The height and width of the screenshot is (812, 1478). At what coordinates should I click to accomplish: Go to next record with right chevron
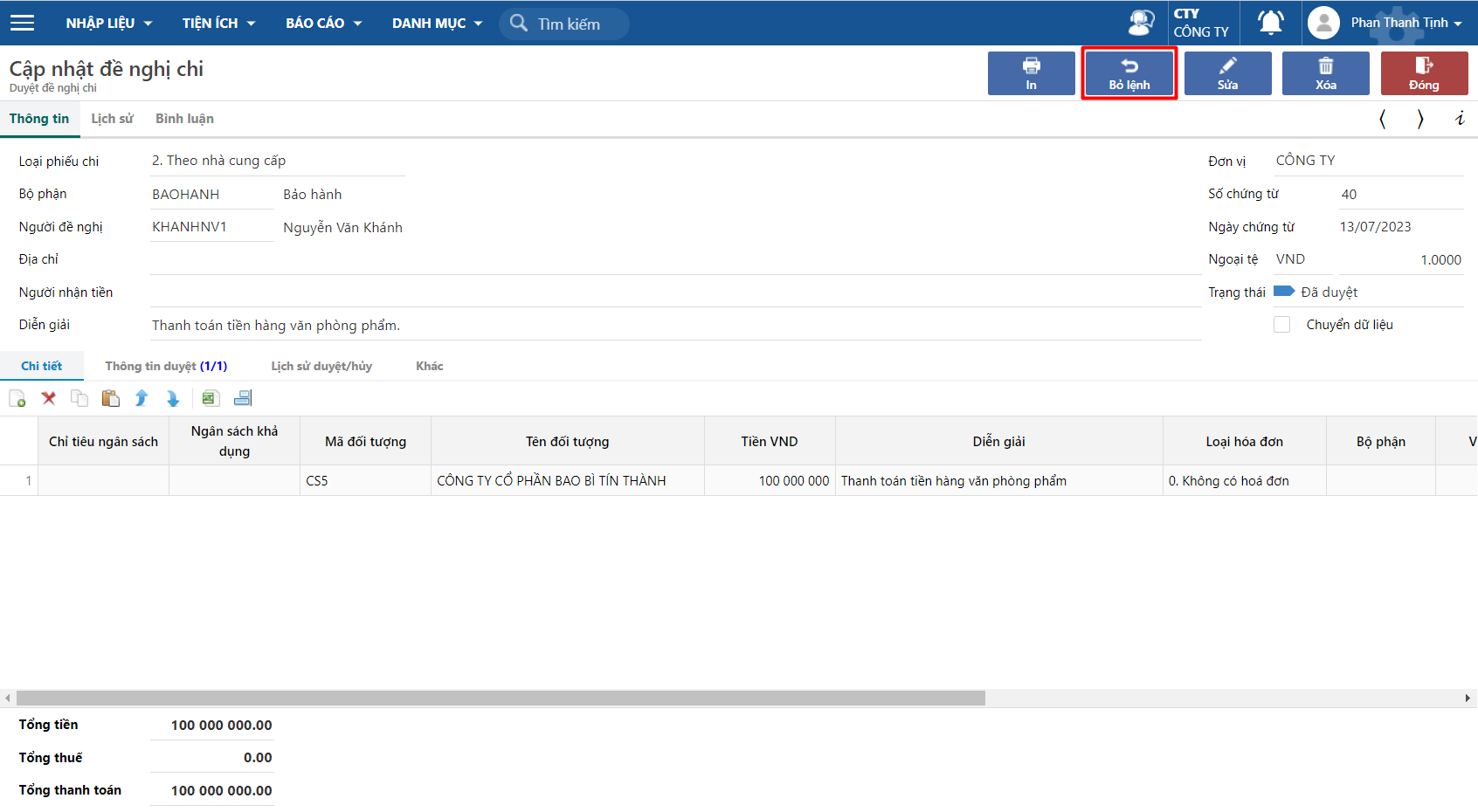[1420, 119]
